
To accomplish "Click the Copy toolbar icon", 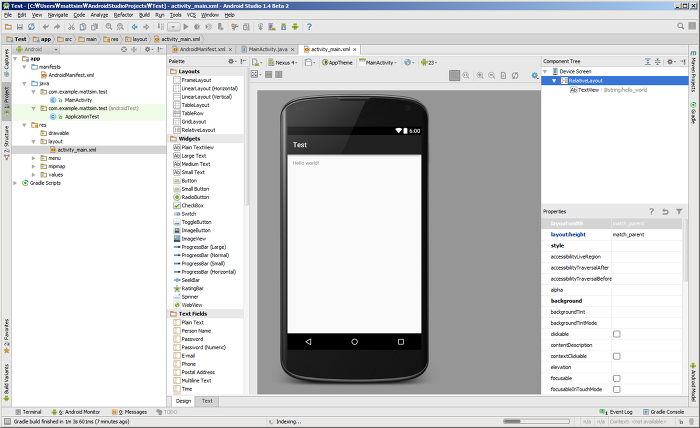I will pos(83,27).
